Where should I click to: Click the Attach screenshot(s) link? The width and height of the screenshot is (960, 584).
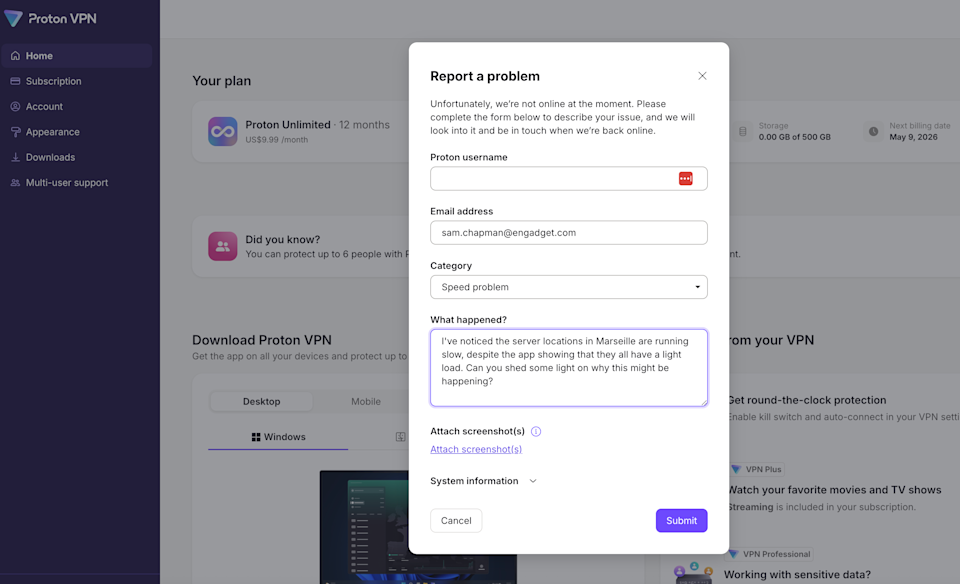click(x=475, y=449)
